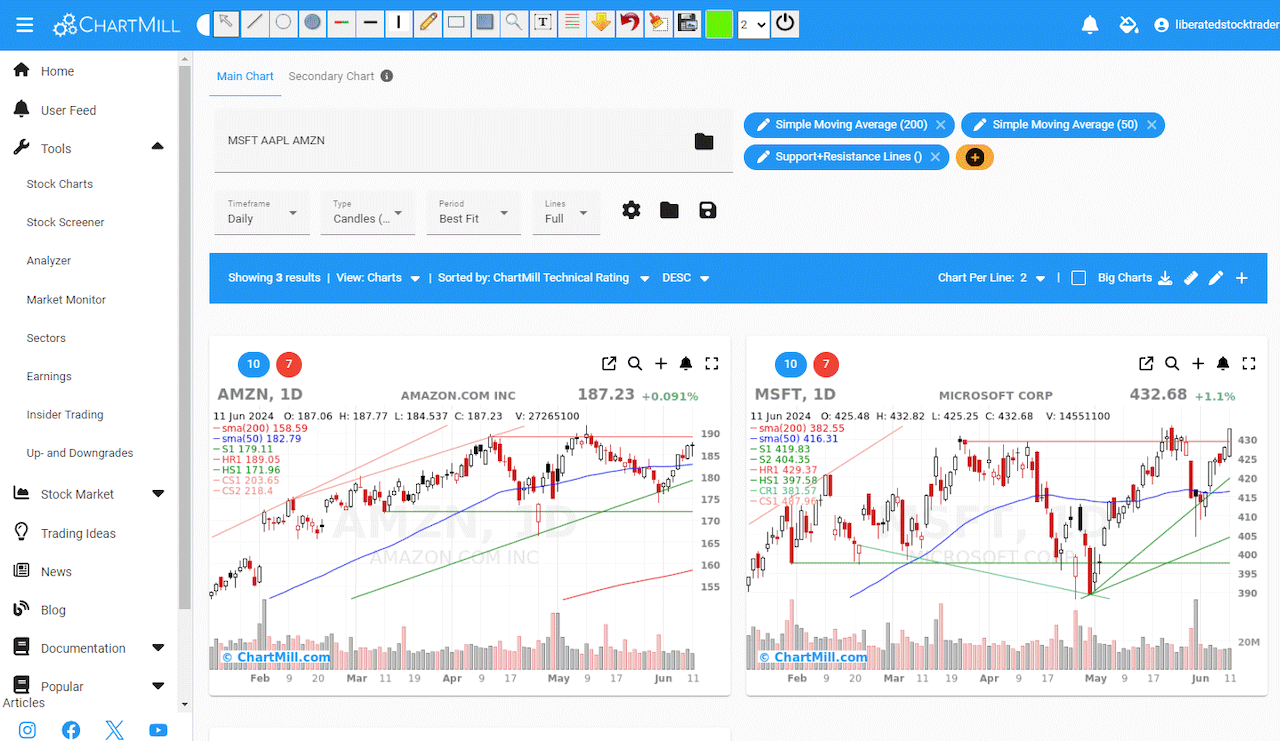Go to Insider Trading page
1280x741 pixels.
pyautogui.click(x=65, y=415)
